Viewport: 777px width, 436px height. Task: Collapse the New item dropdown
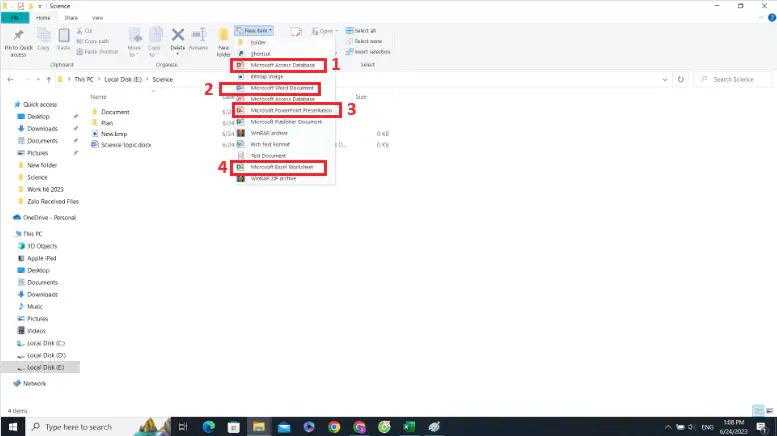(254, 31)
